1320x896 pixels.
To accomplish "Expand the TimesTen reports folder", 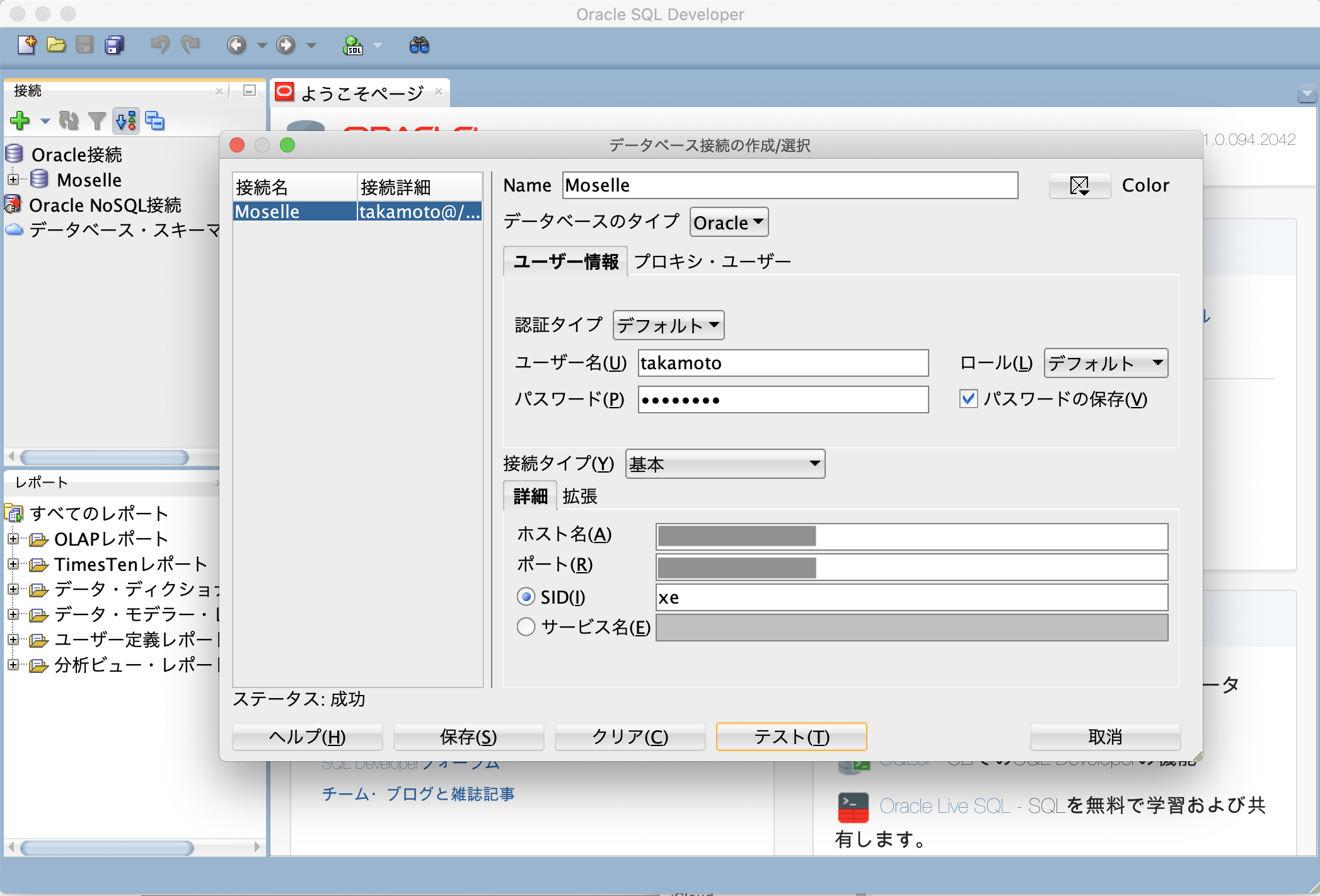I will [x=13, y=564].
